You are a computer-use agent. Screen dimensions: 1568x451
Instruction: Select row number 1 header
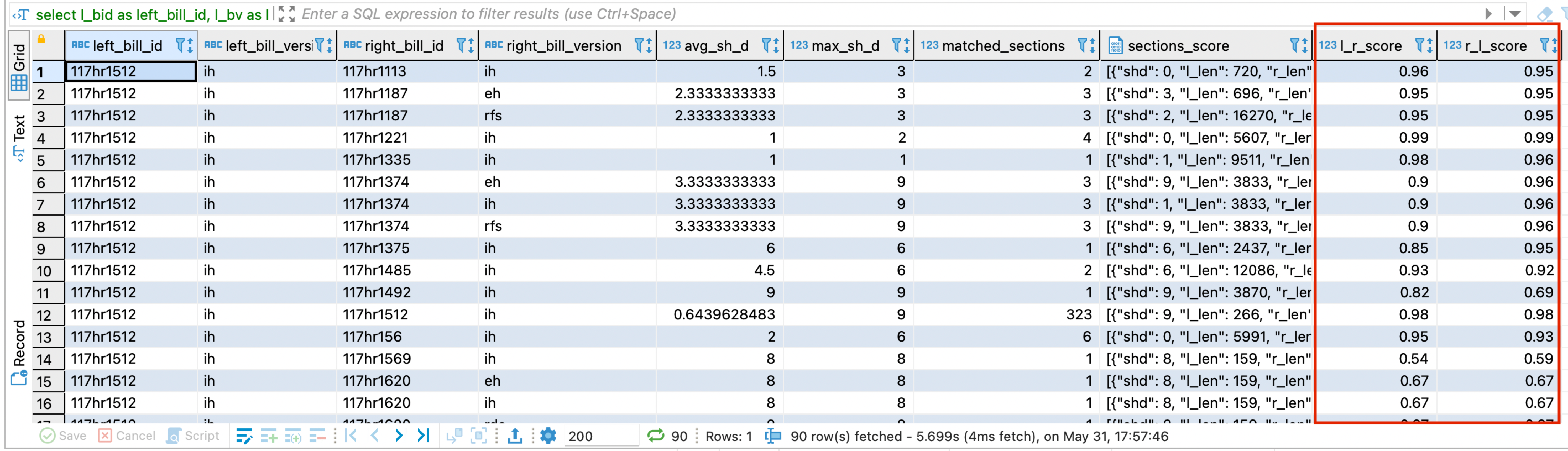tap(48, 72)
